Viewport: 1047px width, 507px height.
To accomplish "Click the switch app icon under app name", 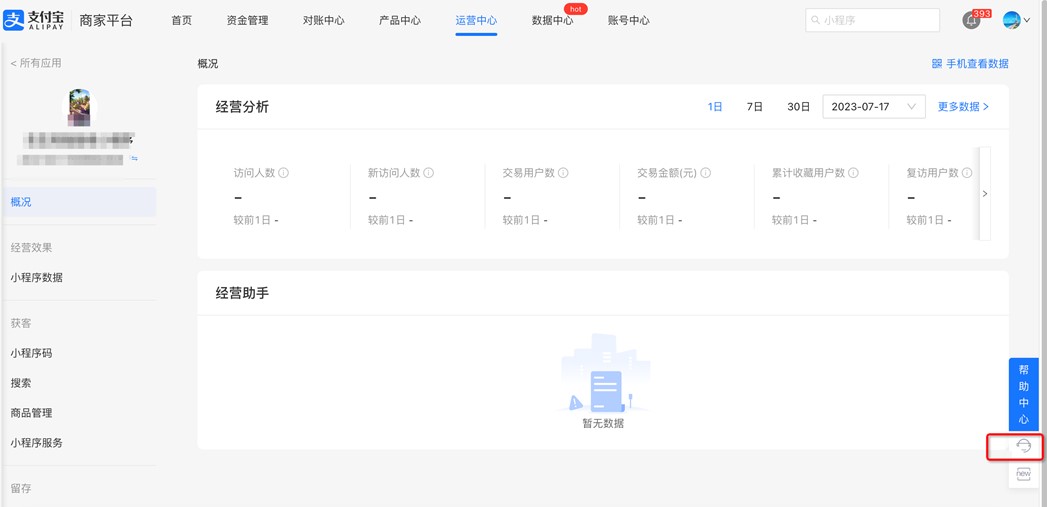I will pos(134,159).
